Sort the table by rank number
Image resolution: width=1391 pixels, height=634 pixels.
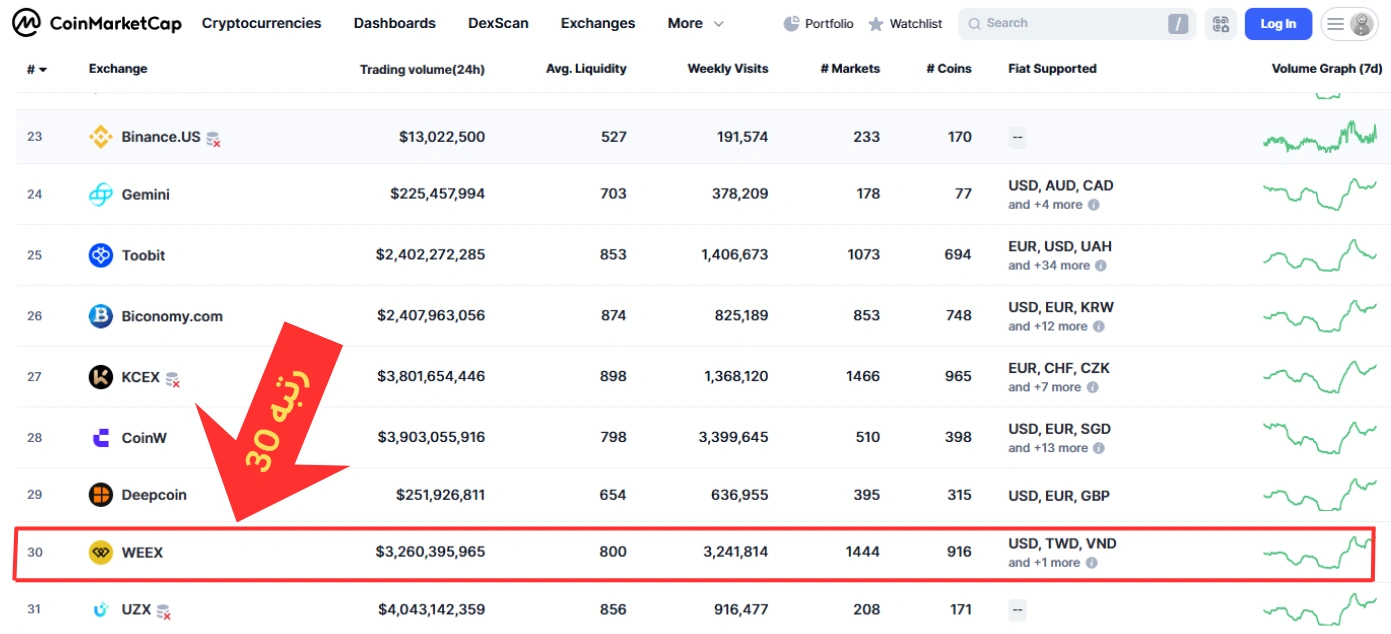point(36,69)
